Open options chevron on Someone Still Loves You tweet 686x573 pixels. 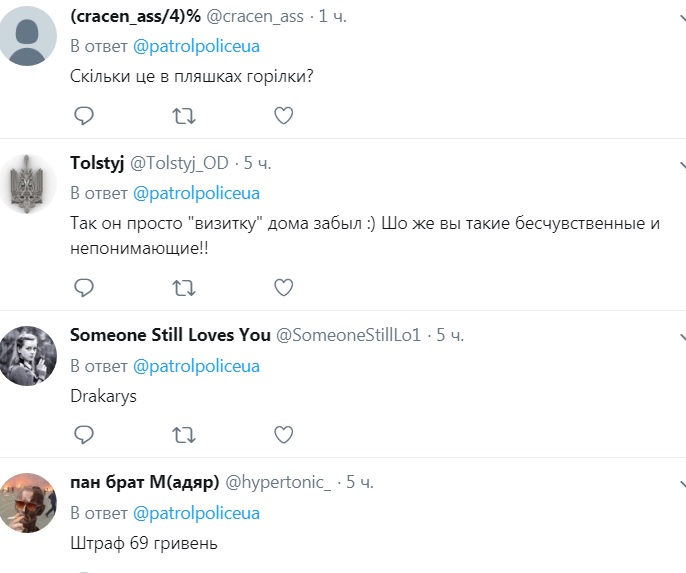(x=681, y=336)
